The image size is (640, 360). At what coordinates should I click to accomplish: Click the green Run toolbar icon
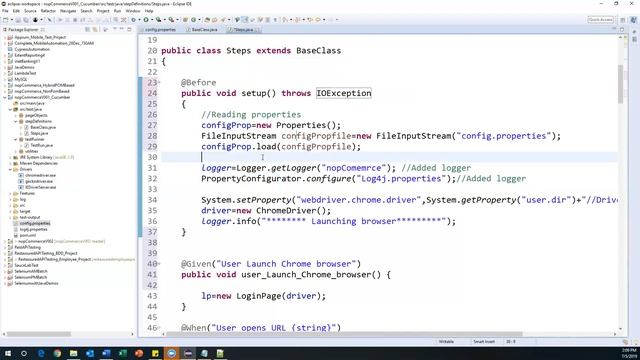[x=146, y=20]
